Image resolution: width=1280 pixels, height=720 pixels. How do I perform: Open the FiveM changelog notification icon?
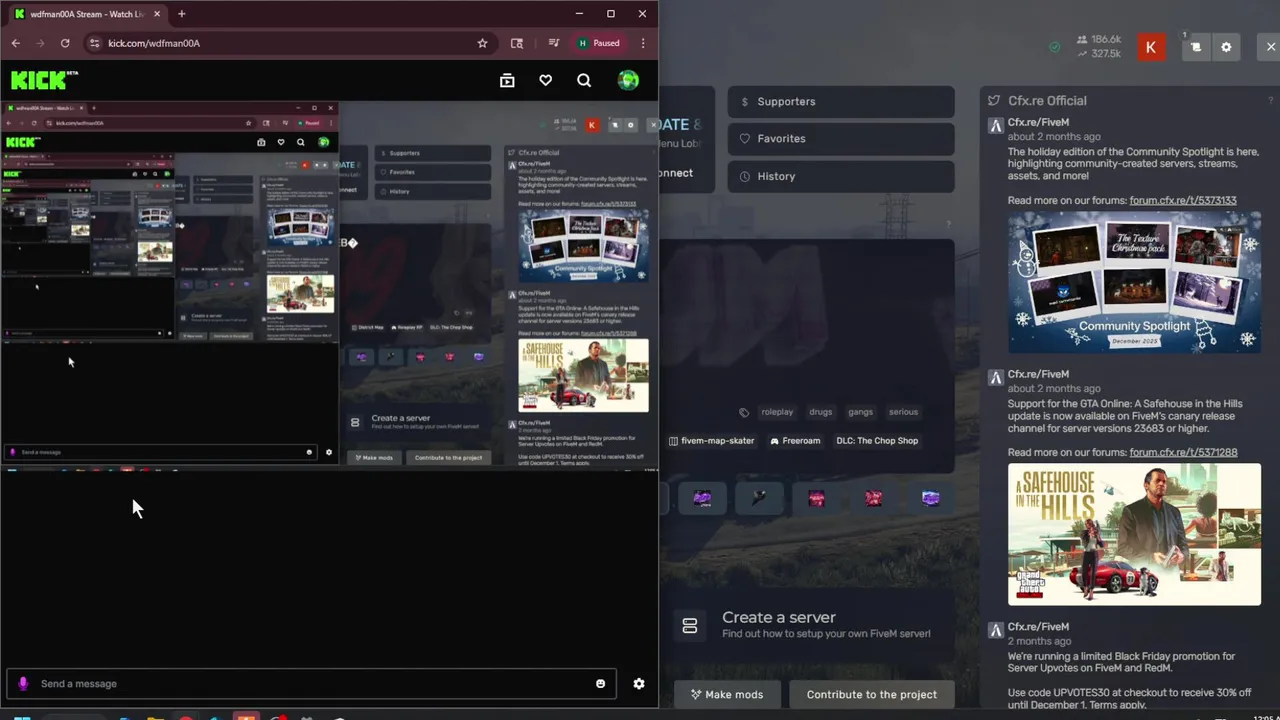(x=1195, y=47)
